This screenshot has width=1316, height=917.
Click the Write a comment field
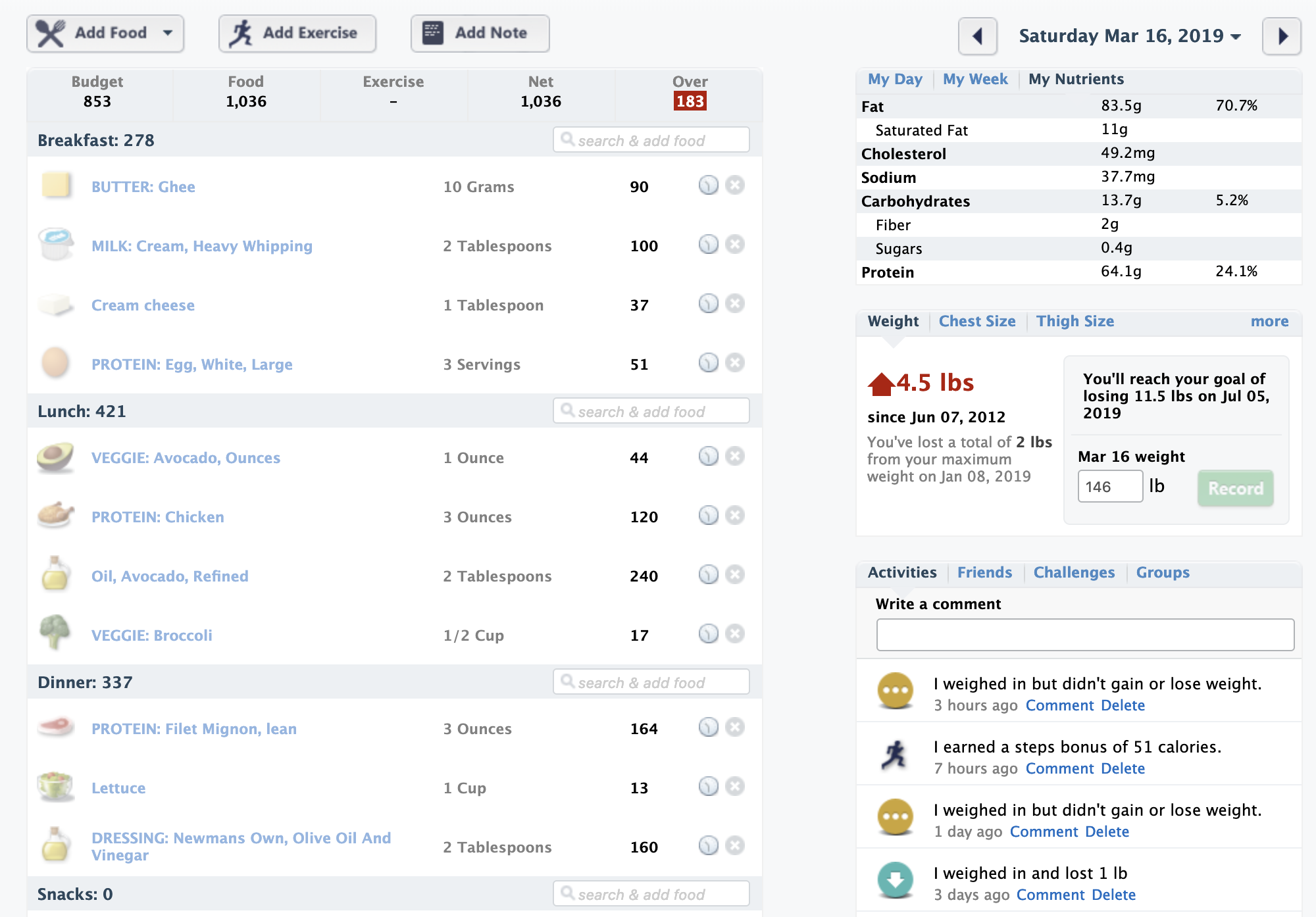pyautogui.click(x=1085, y=635)
